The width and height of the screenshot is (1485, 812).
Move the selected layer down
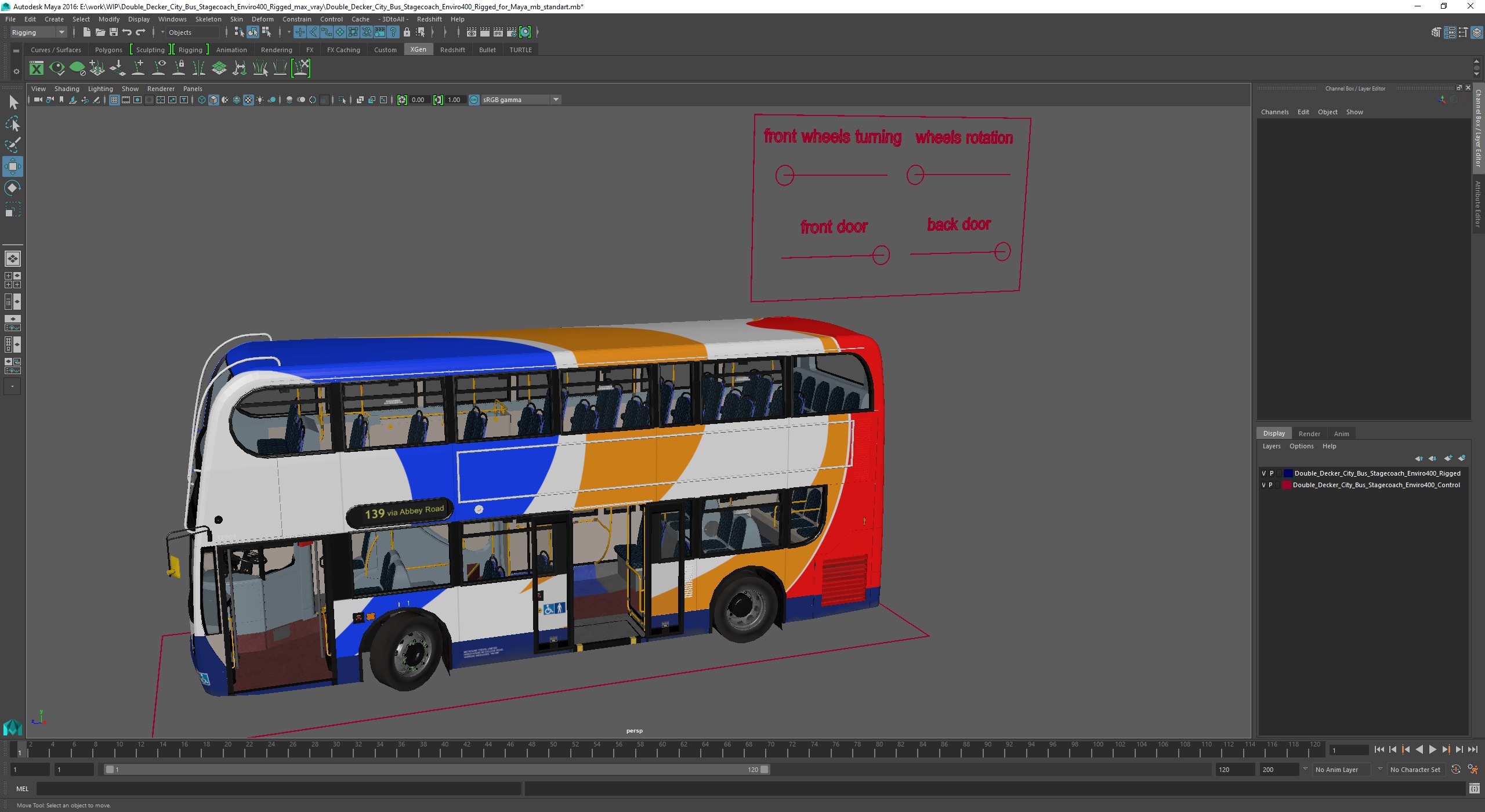[1433, 458]
